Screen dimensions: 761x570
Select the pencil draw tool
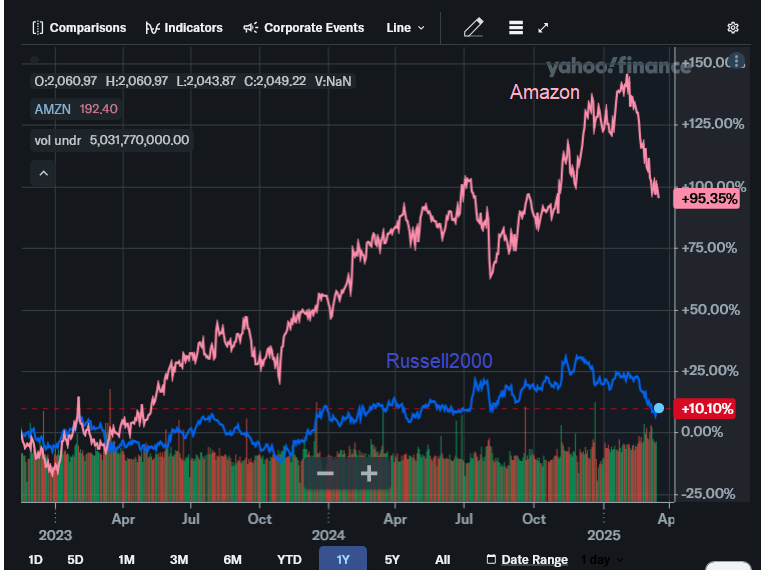(473, 28)
